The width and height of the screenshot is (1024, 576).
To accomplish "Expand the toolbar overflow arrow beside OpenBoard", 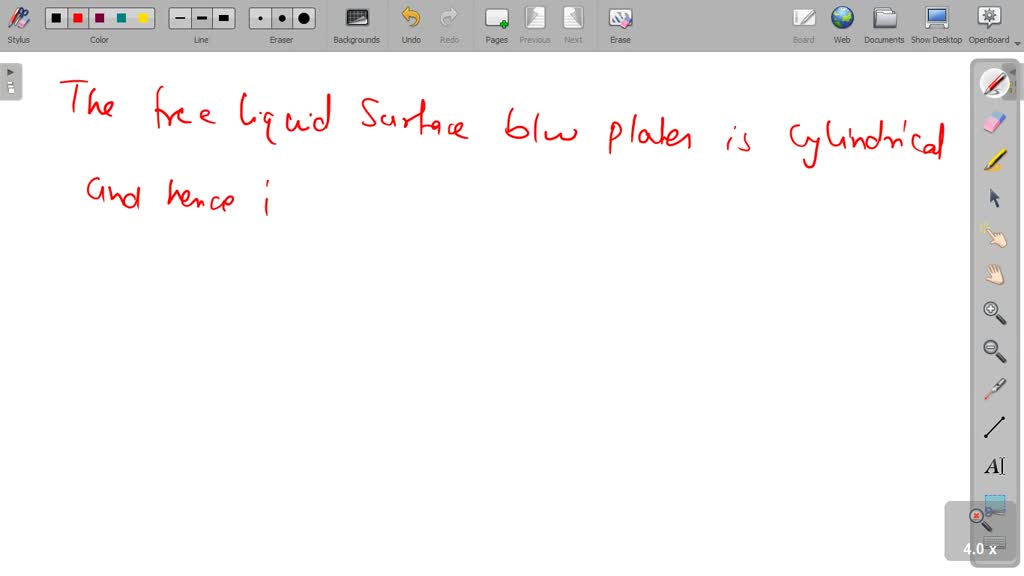I will [1017, 43].
